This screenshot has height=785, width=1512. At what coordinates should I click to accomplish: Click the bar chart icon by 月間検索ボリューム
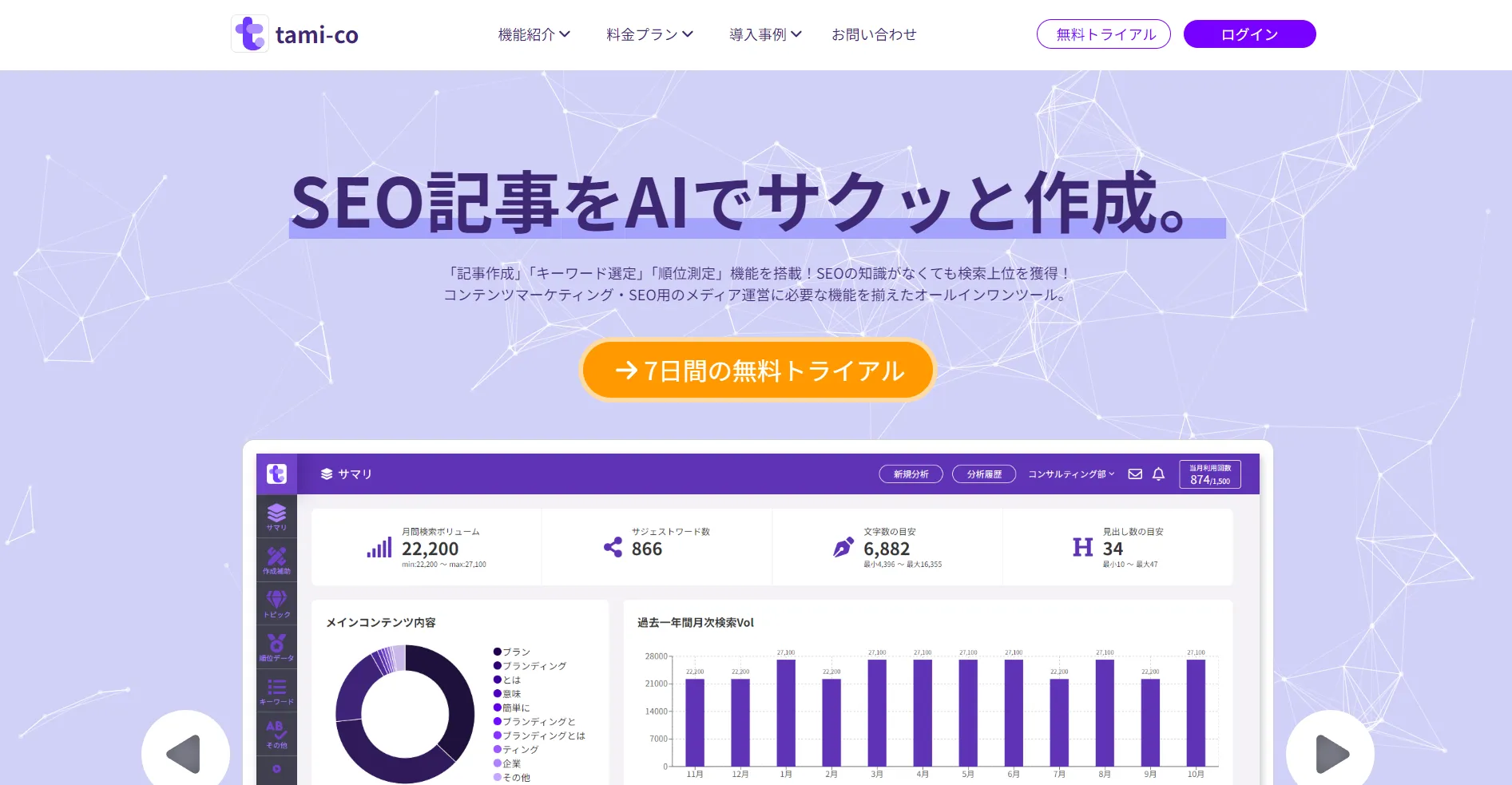tap(379, 548)
